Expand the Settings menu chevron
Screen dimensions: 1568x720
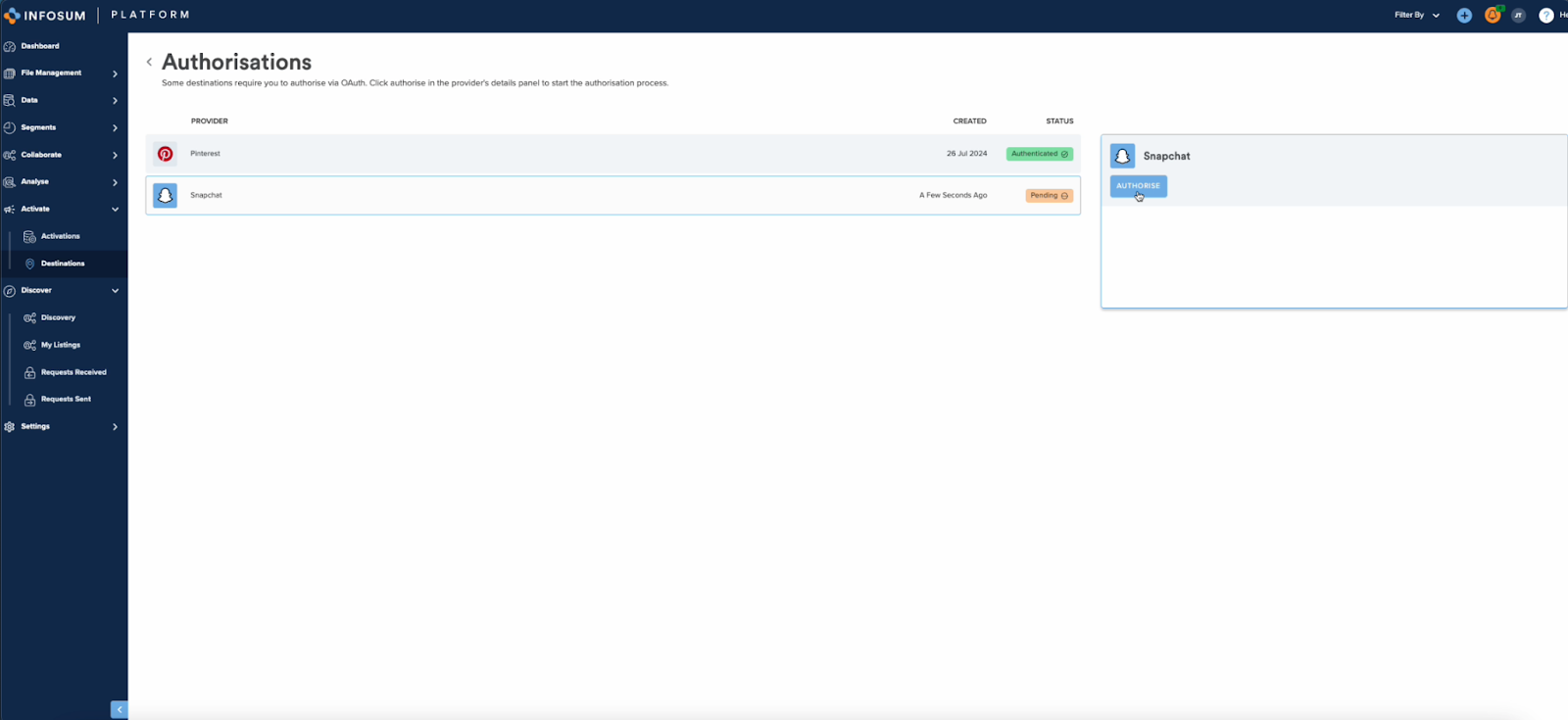coord(115,427)
